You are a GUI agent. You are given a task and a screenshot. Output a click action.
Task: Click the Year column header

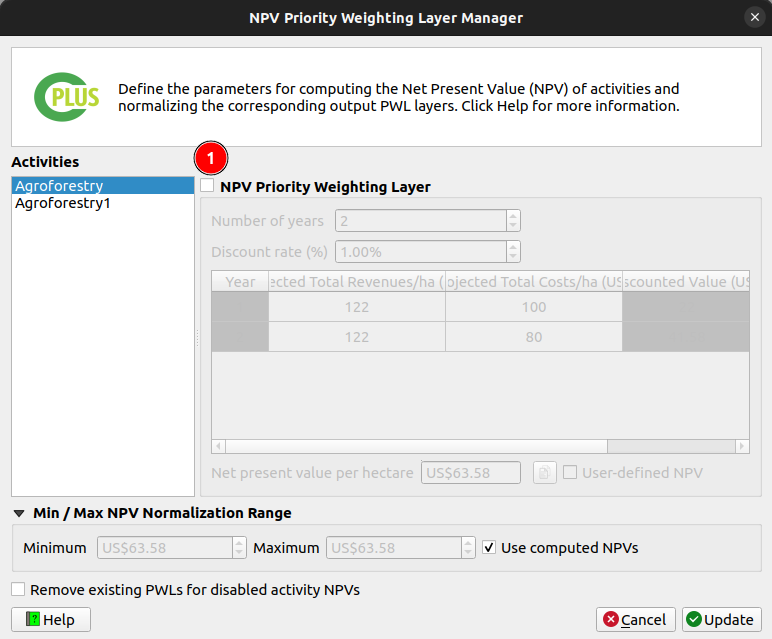pyautogui.click(x=240, y=282)
